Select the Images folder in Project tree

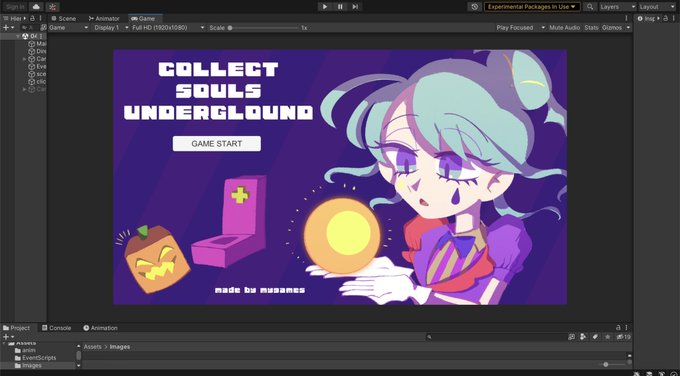point(28,366)
